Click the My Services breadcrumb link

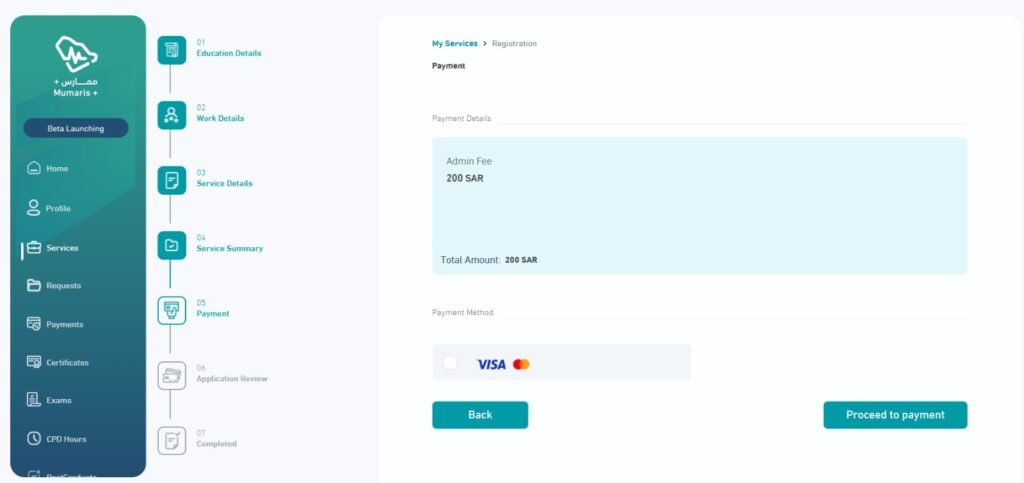click(455, 44)
